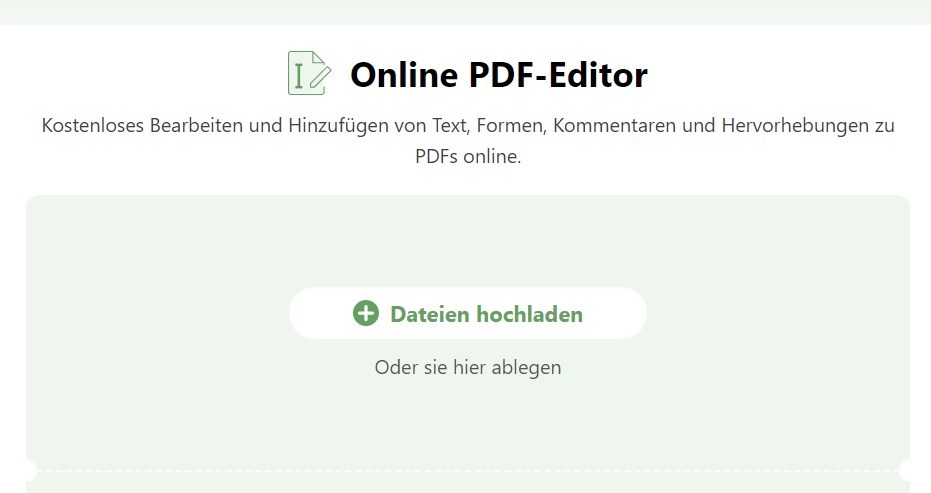
Task: Click the Dateien hochladen upload button
Action: click(x=468, y=313)
